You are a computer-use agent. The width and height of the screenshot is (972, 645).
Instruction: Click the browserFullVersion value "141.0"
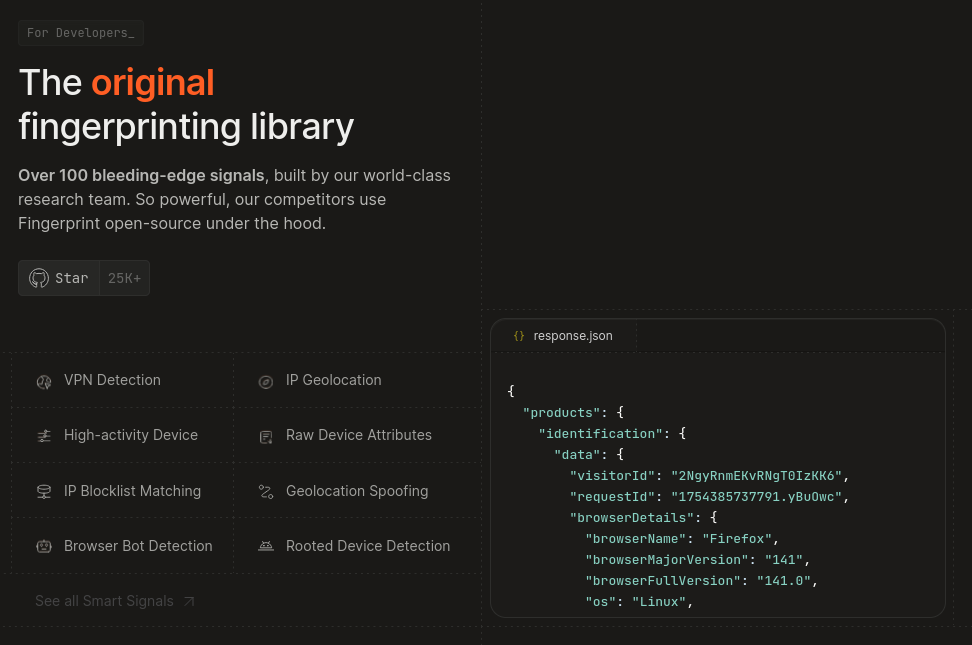784,581
